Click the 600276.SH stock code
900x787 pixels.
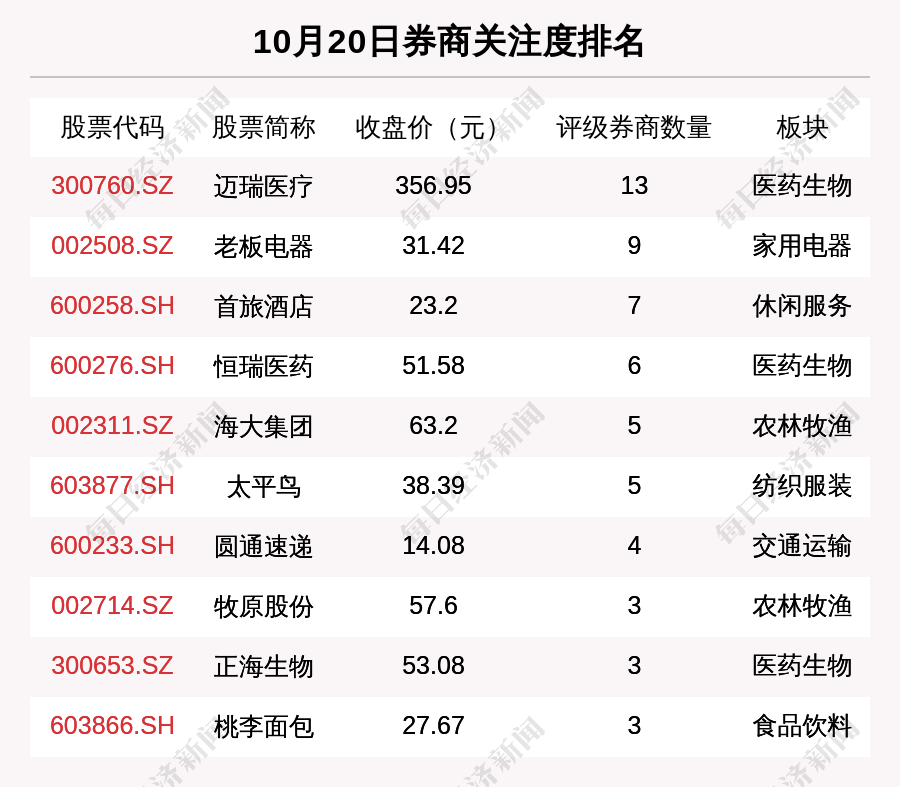click(112, 366)
